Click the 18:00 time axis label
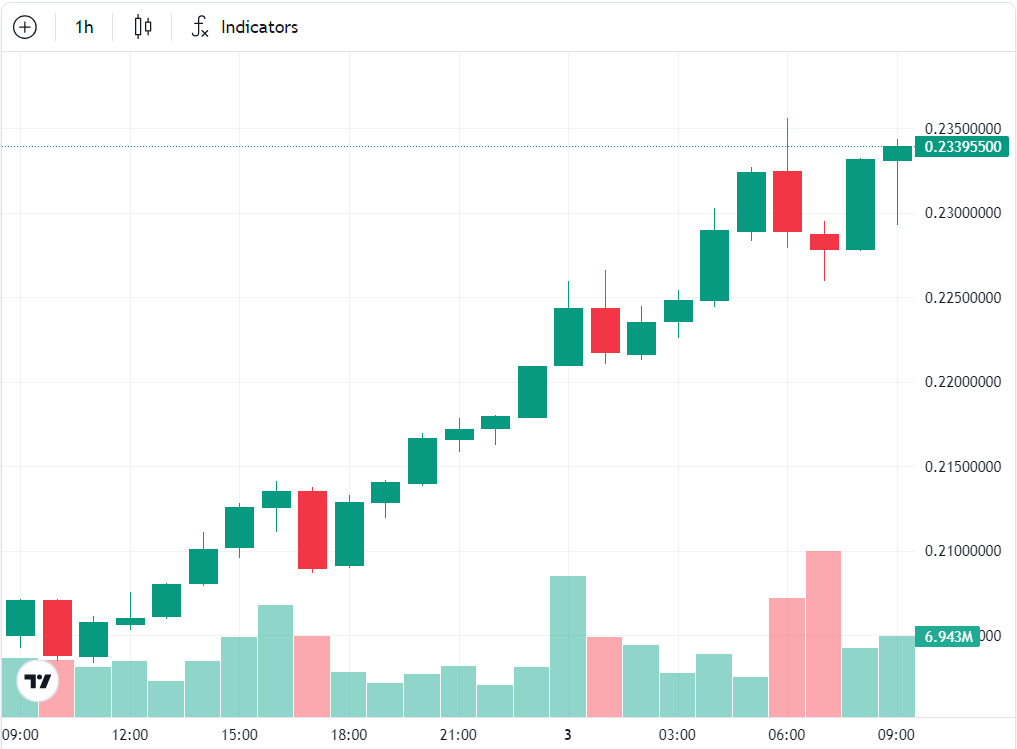The width and height of the screenshot is (1017, 749). pos(348,735)
